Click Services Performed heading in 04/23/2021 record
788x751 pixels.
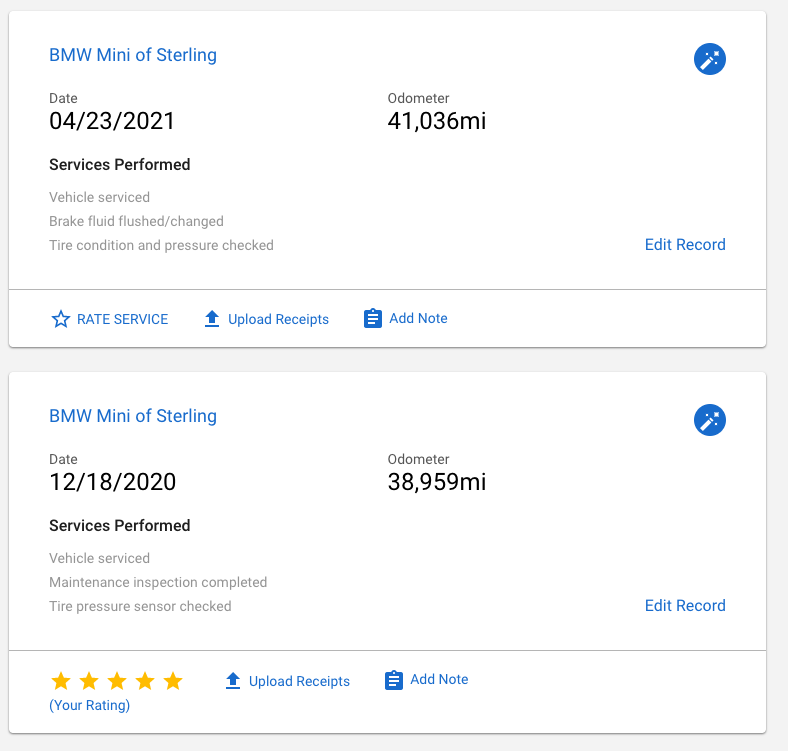coord(120,164)
